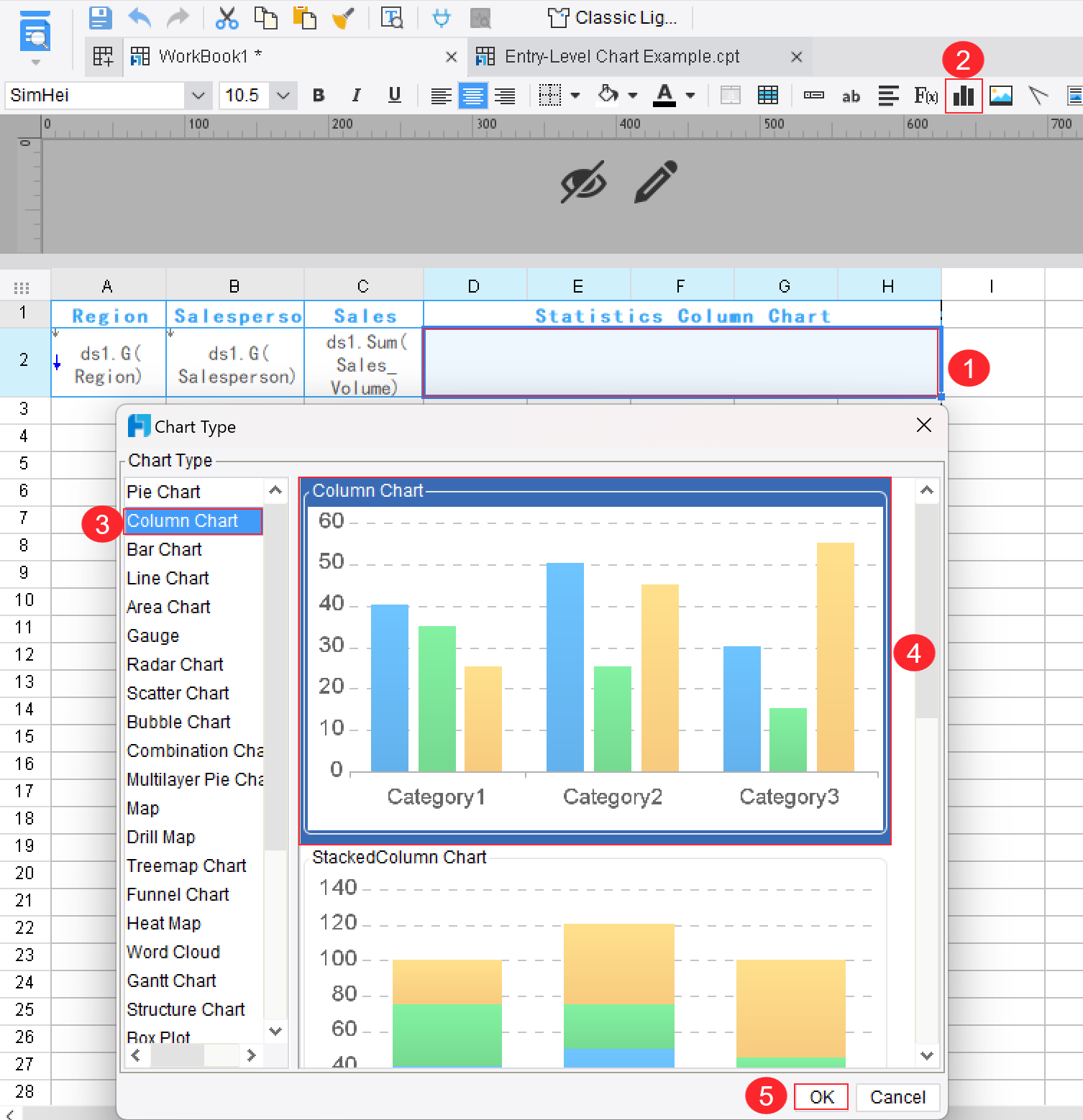Viewport: 1083px width, 1120px height.
Task: Expand the cell border style dropdown arrow
Action: [x=575, y=95]
